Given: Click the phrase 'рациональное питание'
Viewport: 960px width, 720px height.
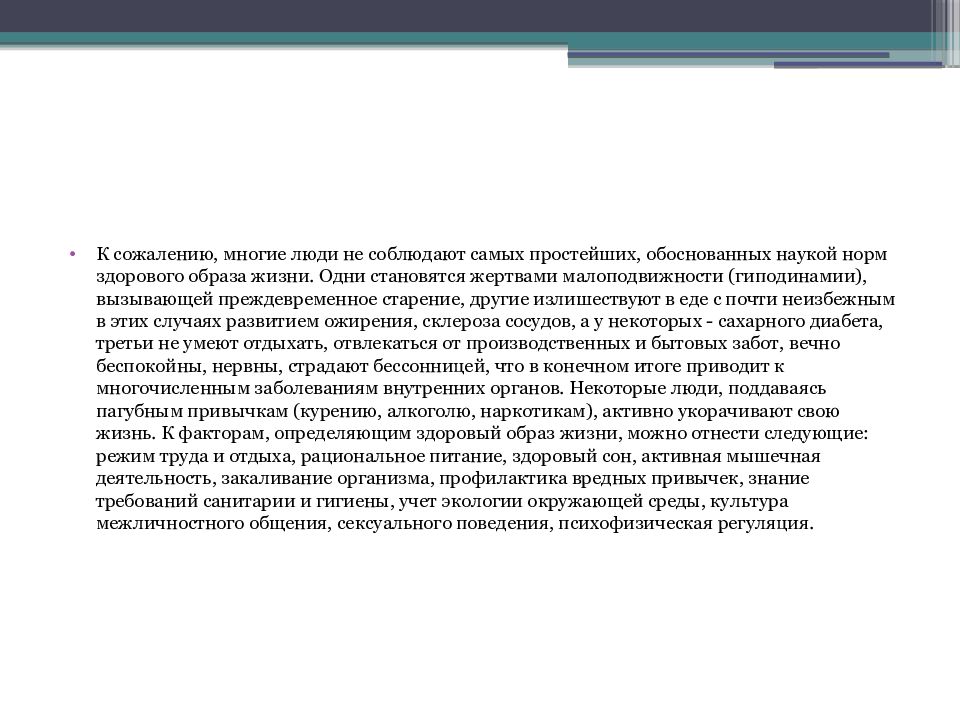Looking at the screenshot, I should tap(401, 457).
